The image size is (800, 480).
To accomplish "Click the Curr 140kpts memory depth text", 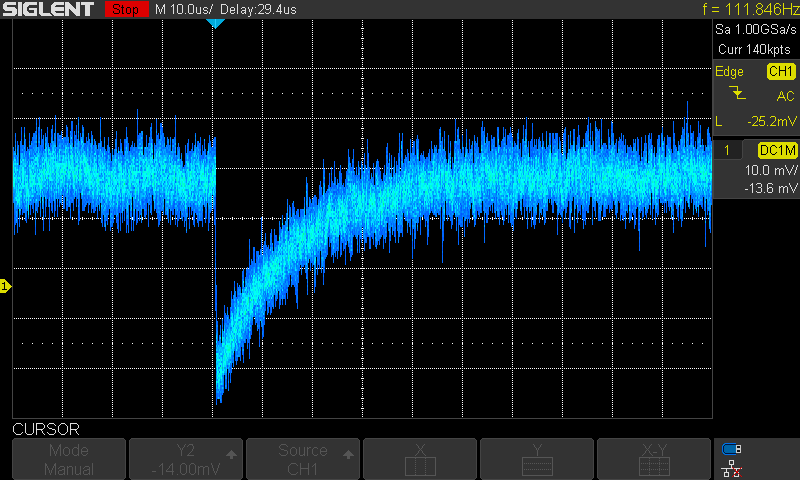I will tap(754, 49).
